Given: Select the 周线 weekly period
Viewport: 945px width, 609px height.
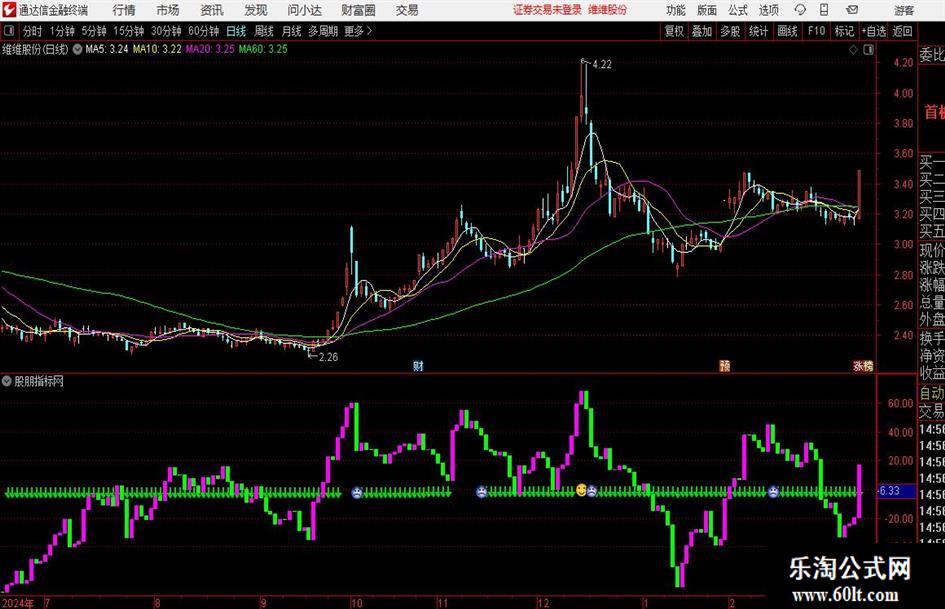Looking at the screenshot, I should click(x=264, y=31).
